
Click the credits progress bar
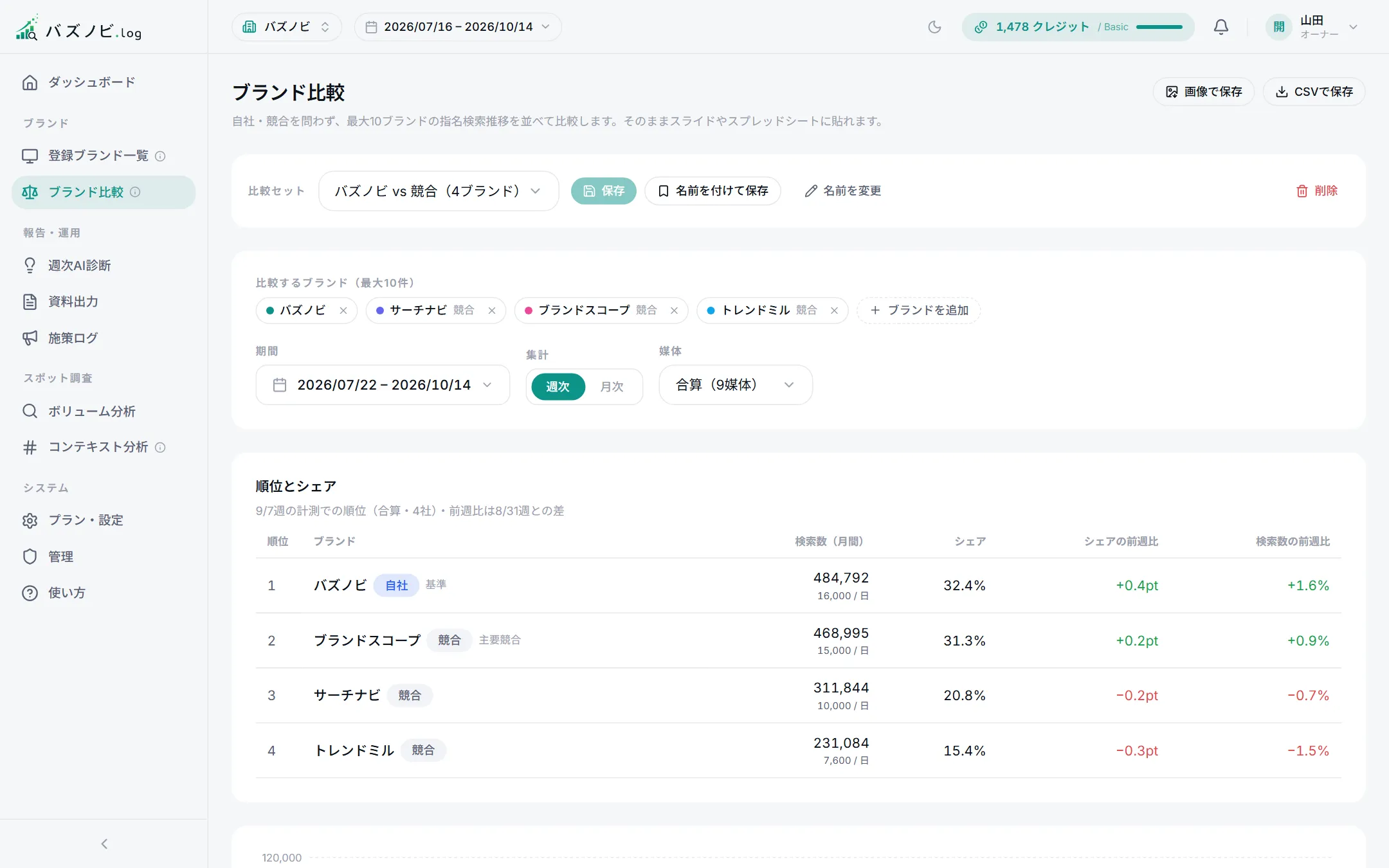click(1159, 27)
